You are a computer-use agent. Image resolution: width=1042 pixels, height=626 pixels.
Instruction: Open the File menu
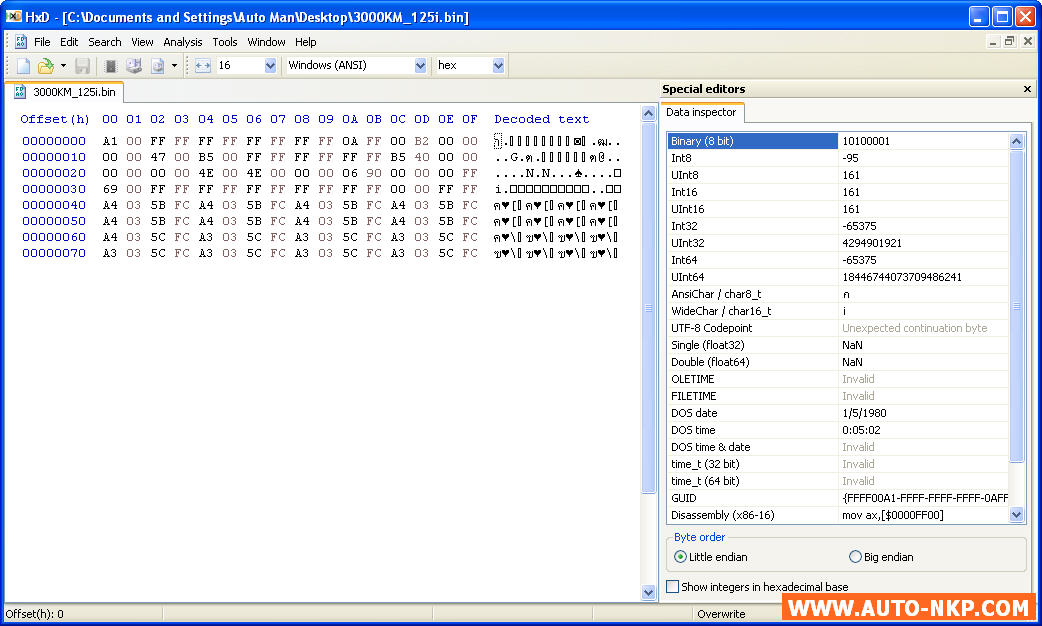[42, 42]
